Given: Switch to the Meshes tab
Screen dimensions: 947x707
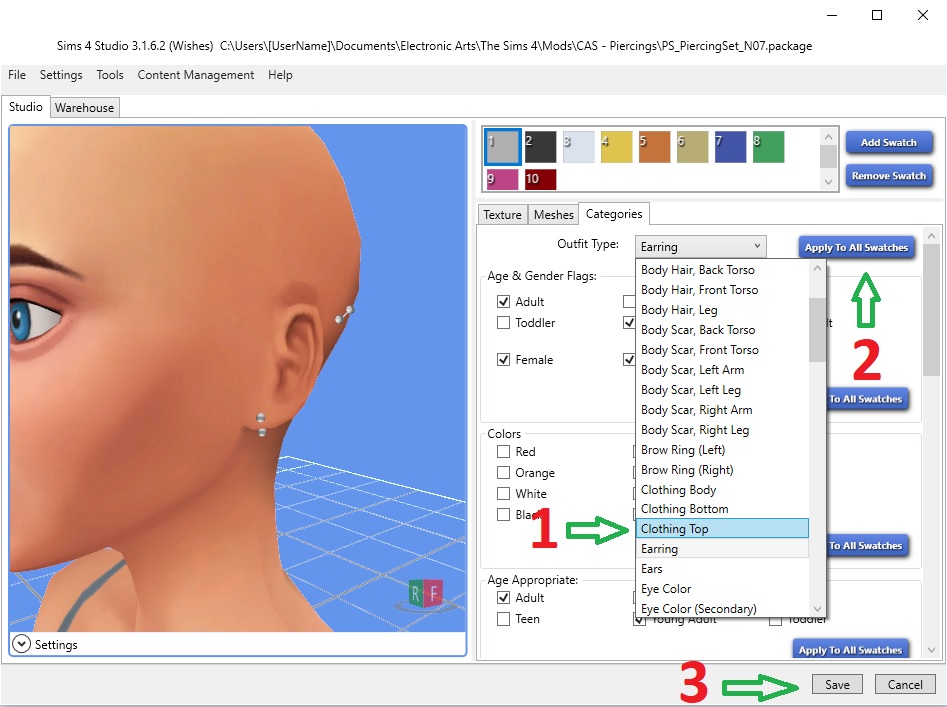Looking at the screenshot, I should 553,214.
